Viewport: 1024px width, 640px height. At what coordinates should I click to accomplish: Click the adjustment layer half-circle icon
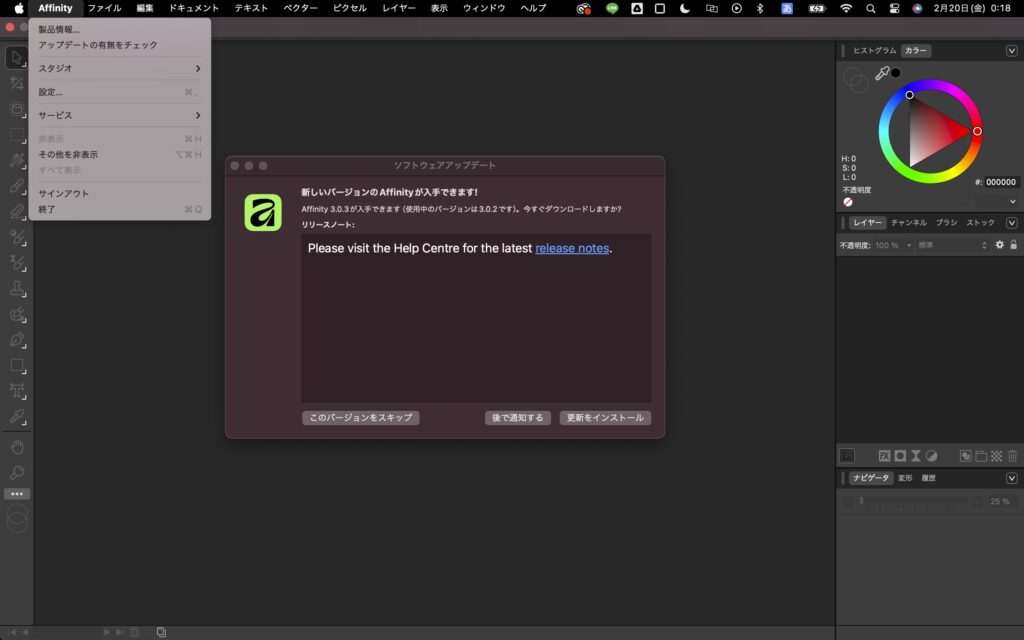(931, 455)
